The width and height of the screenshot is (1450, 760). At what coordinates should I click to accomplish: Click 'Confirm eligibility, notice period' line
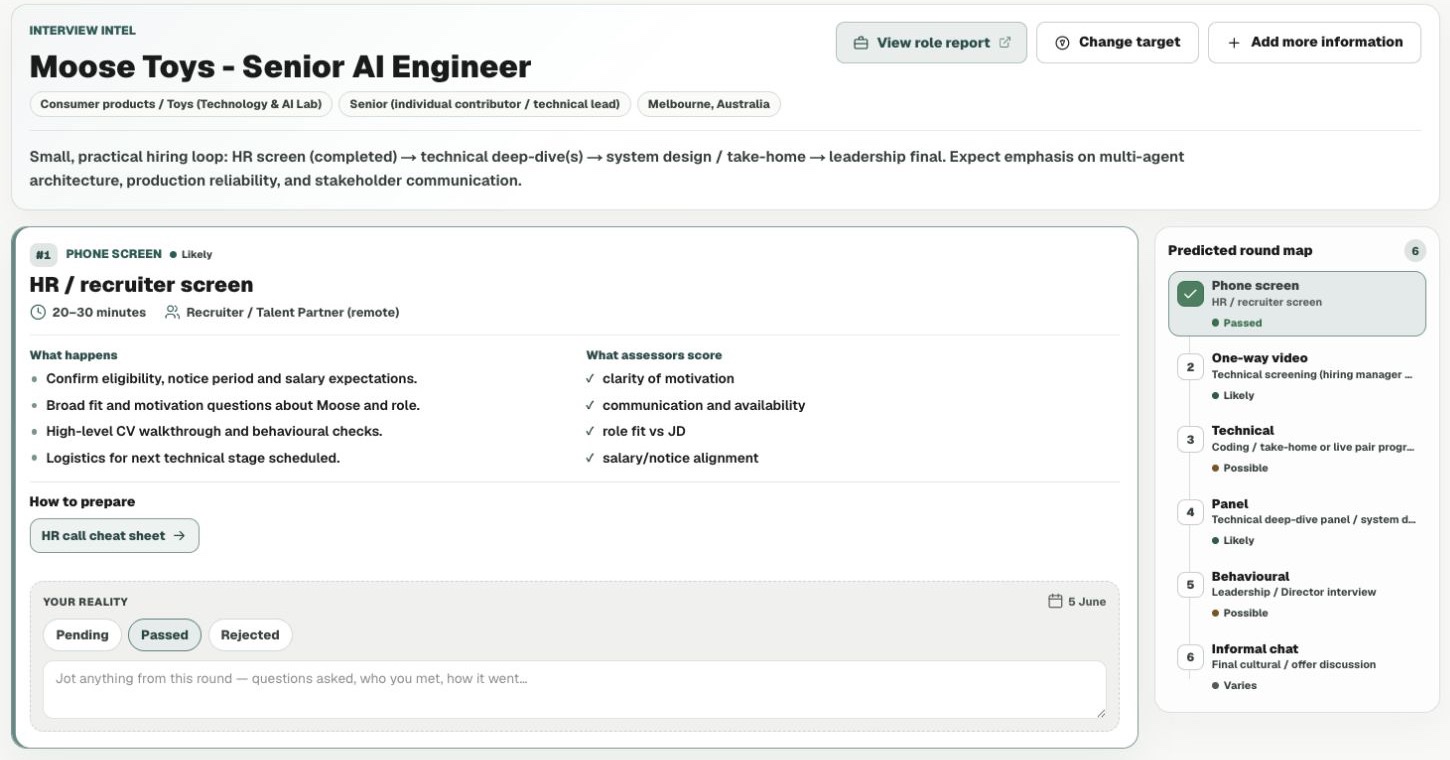point(231,379)
